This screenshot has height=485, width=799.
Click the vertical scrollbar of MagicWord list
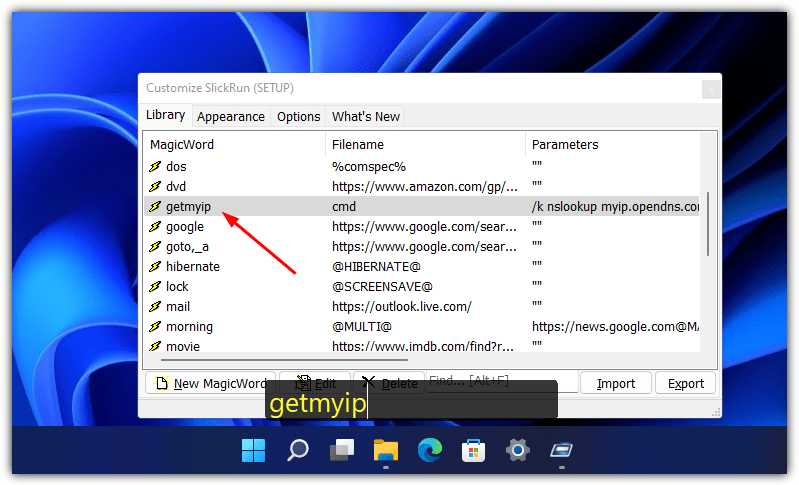point(708,224)
